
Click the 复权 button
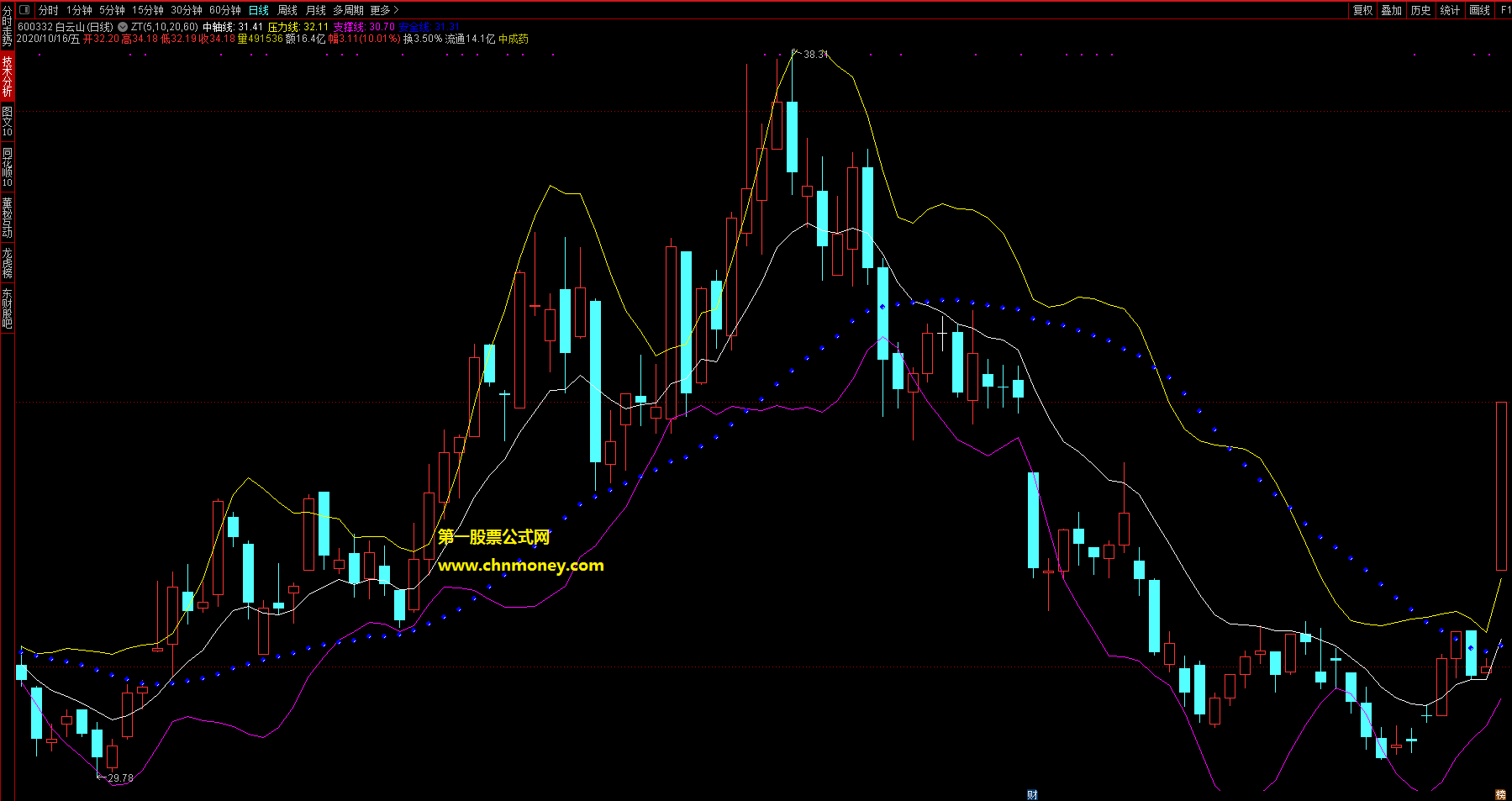point(1362,10)
